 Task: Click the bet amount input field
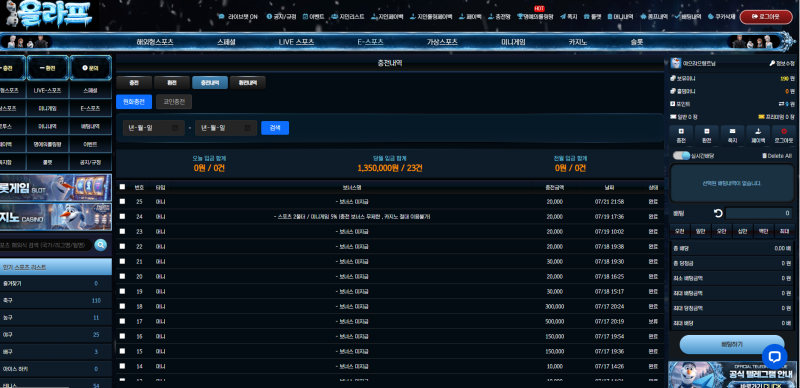coord(760,213)
